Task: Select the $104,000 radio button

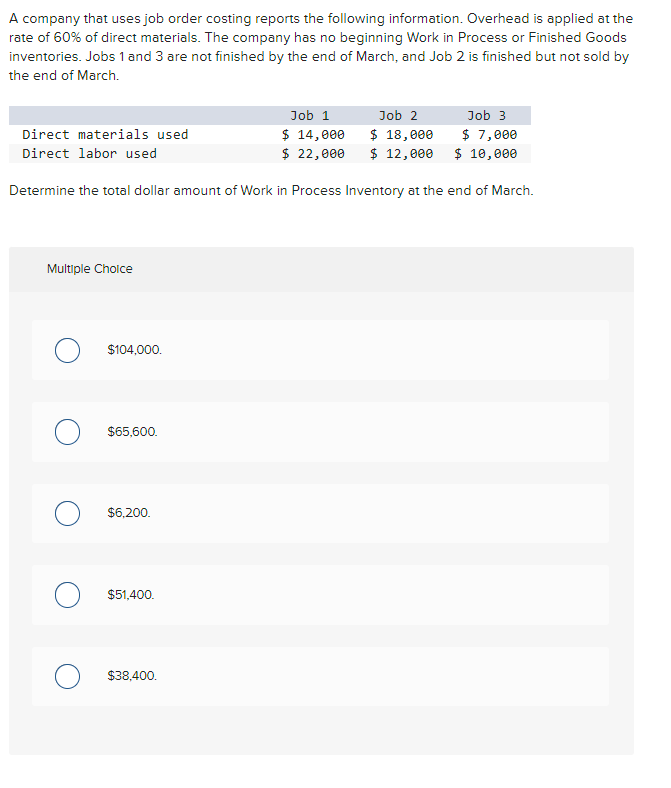Action: [67, 350]
